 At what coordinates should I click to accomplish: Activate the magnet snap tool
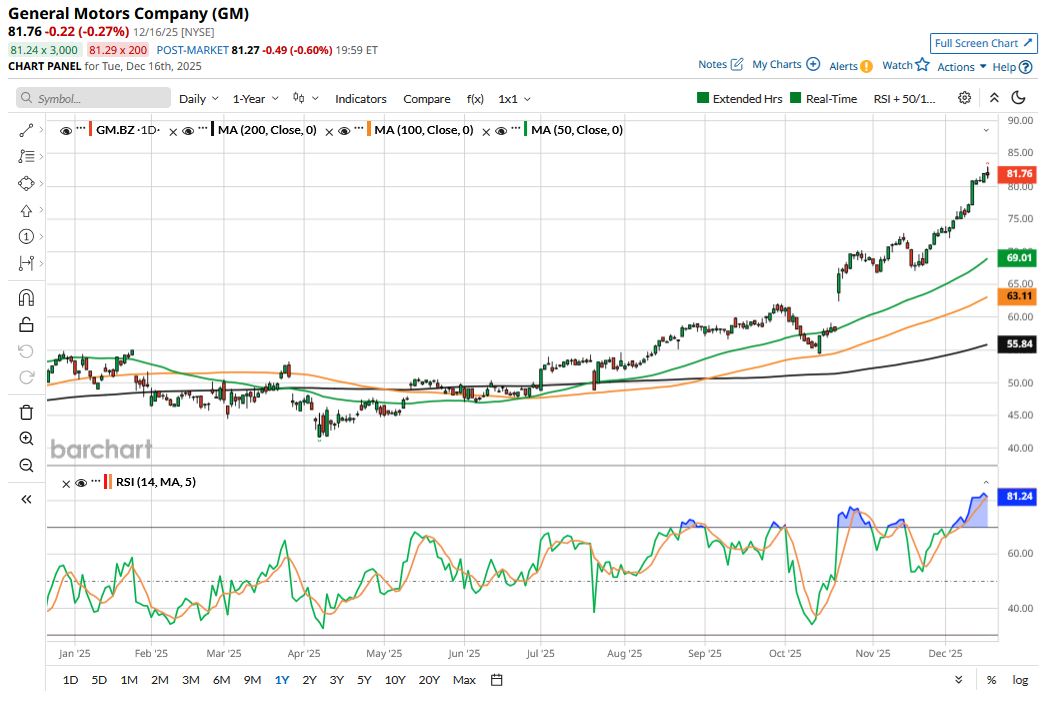click(26, 298)
